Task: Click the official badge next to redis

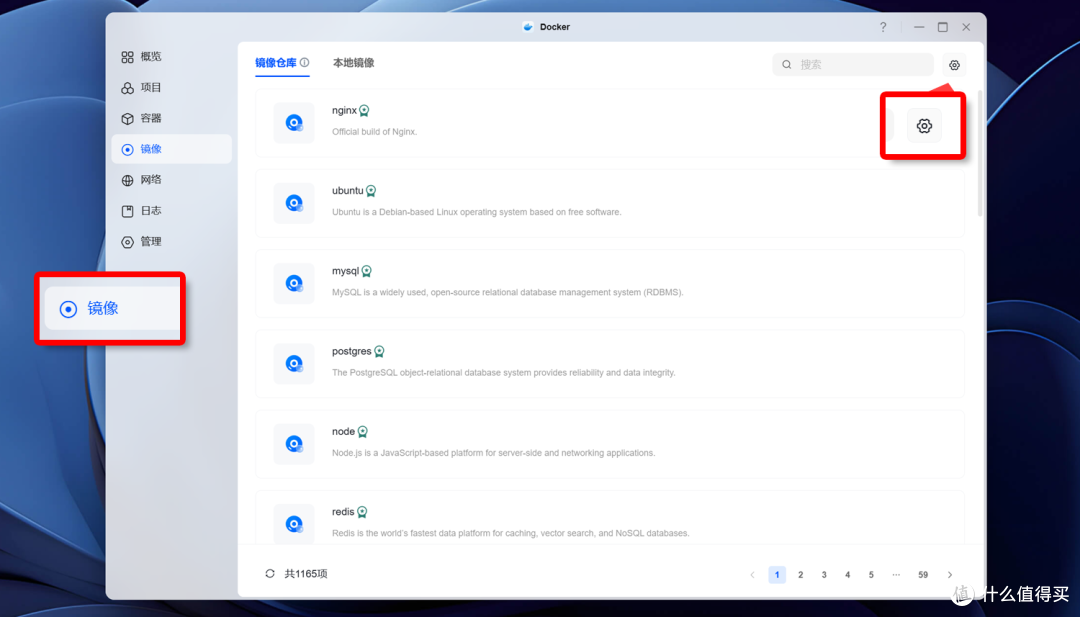Action: (362, 512)
